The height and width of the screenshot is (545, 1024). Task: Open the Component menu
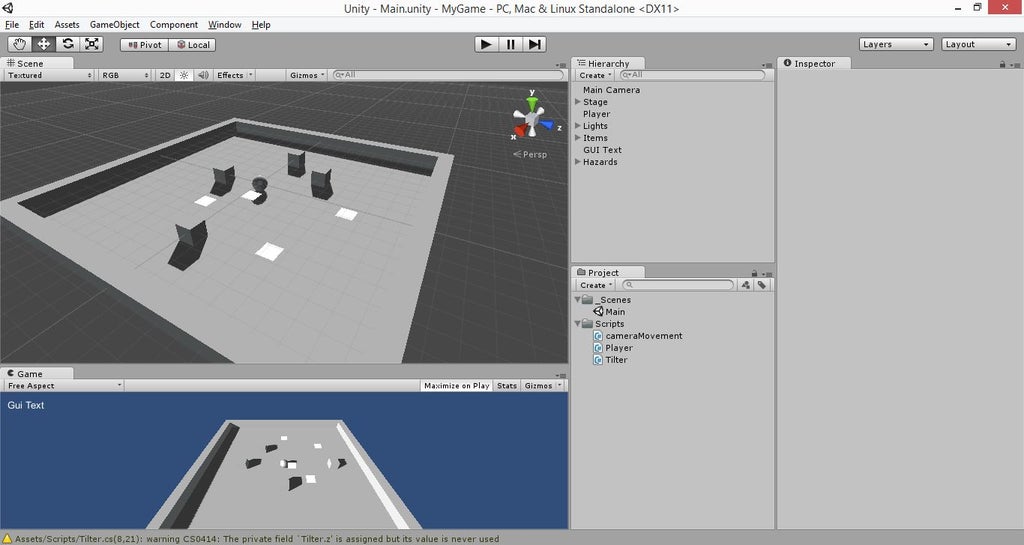coord(174,25)
